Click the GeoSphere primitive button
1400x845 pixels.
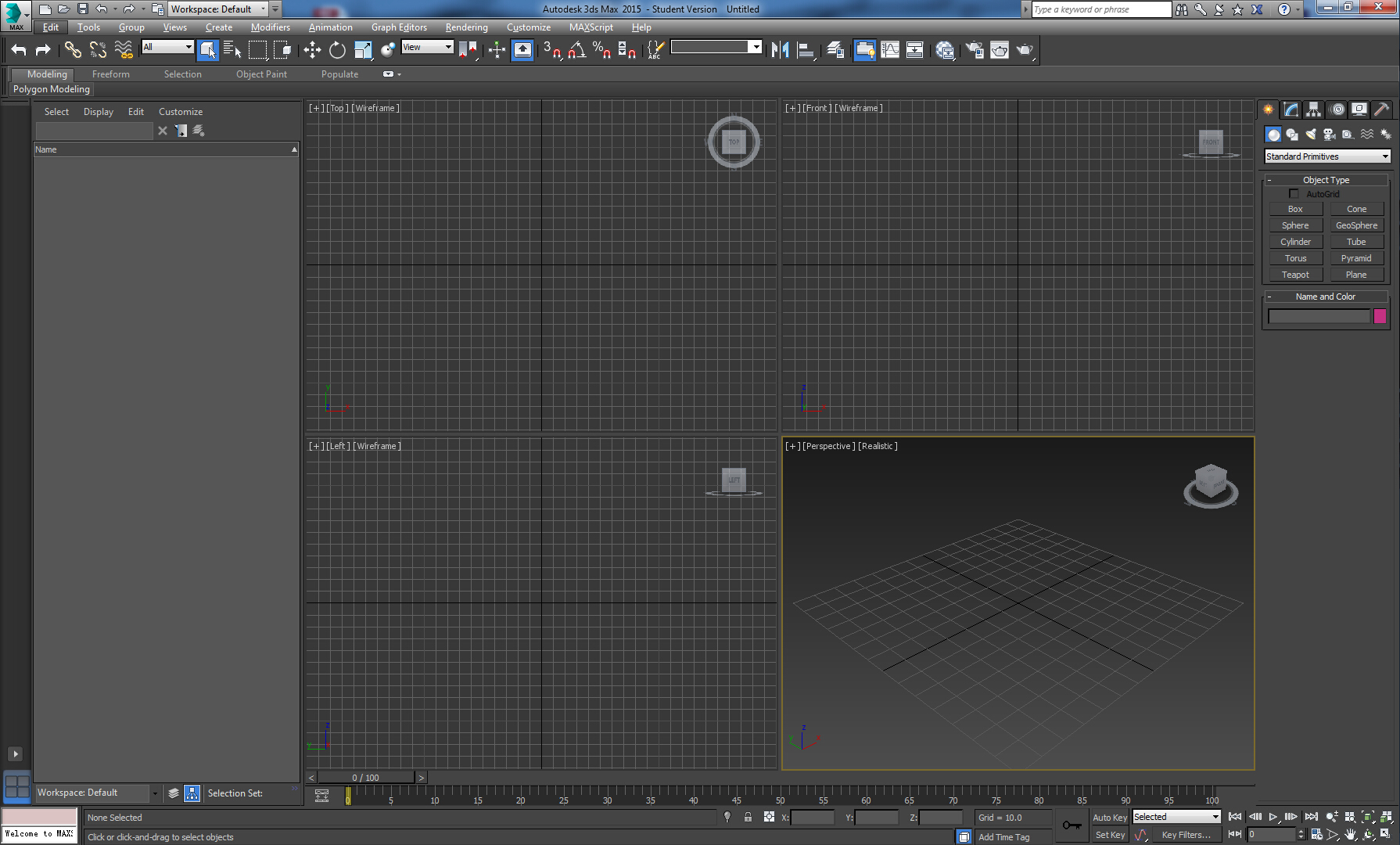[1356, 225]
